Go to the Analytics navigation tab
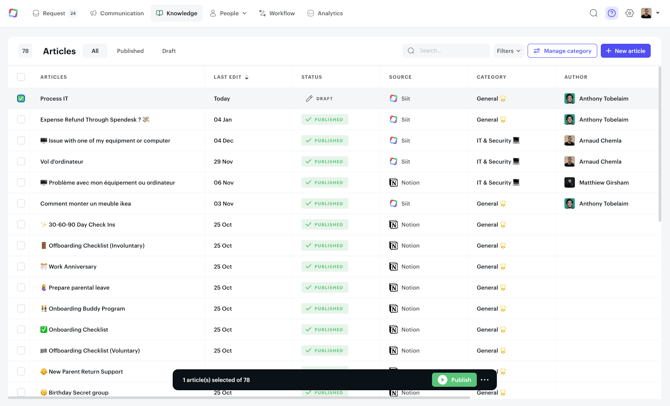The height and width of the screenshot is (406, 670). [x=325, y=13]
